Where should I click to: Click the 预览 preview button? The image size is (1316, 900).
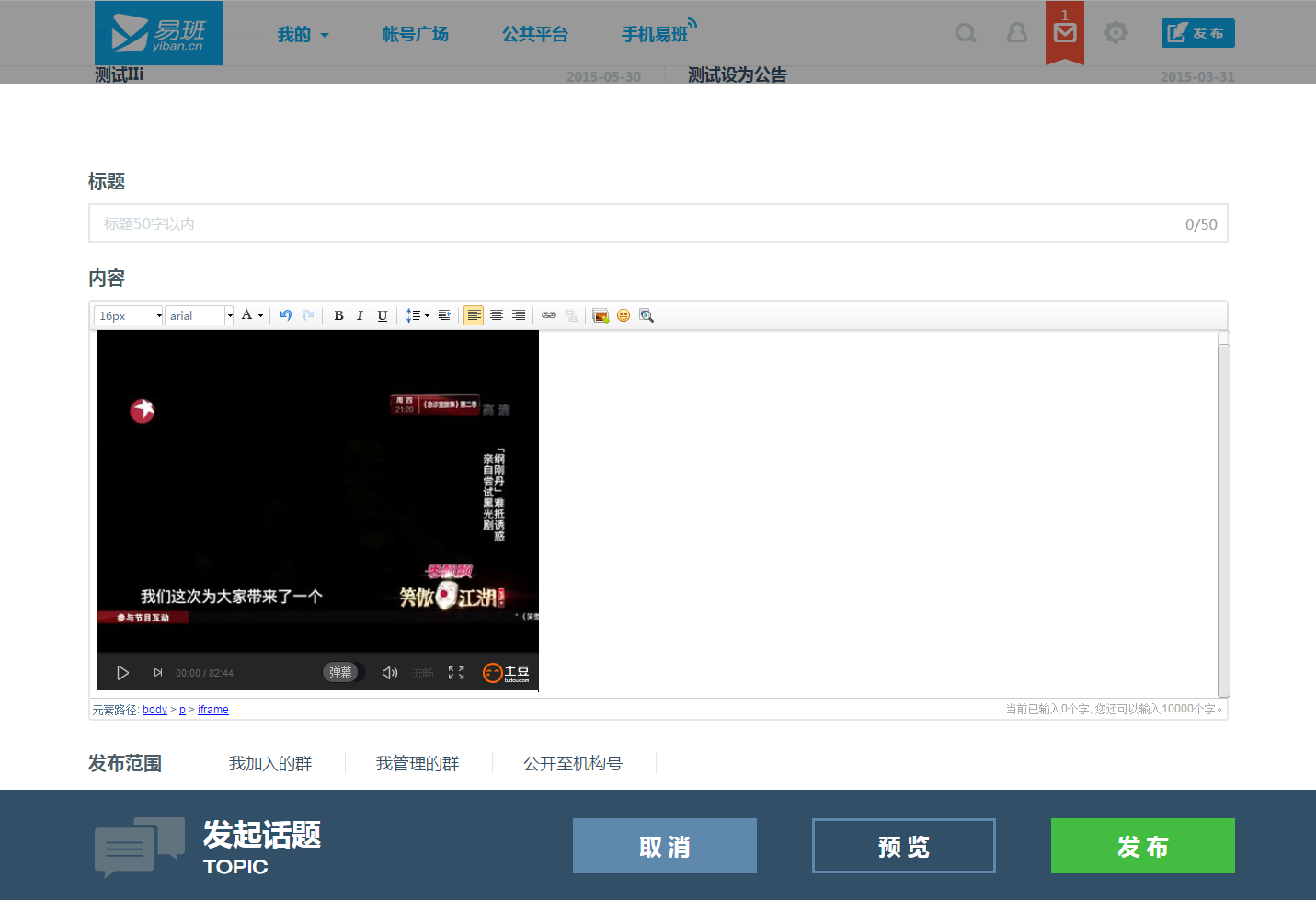[x=904, y=846]
